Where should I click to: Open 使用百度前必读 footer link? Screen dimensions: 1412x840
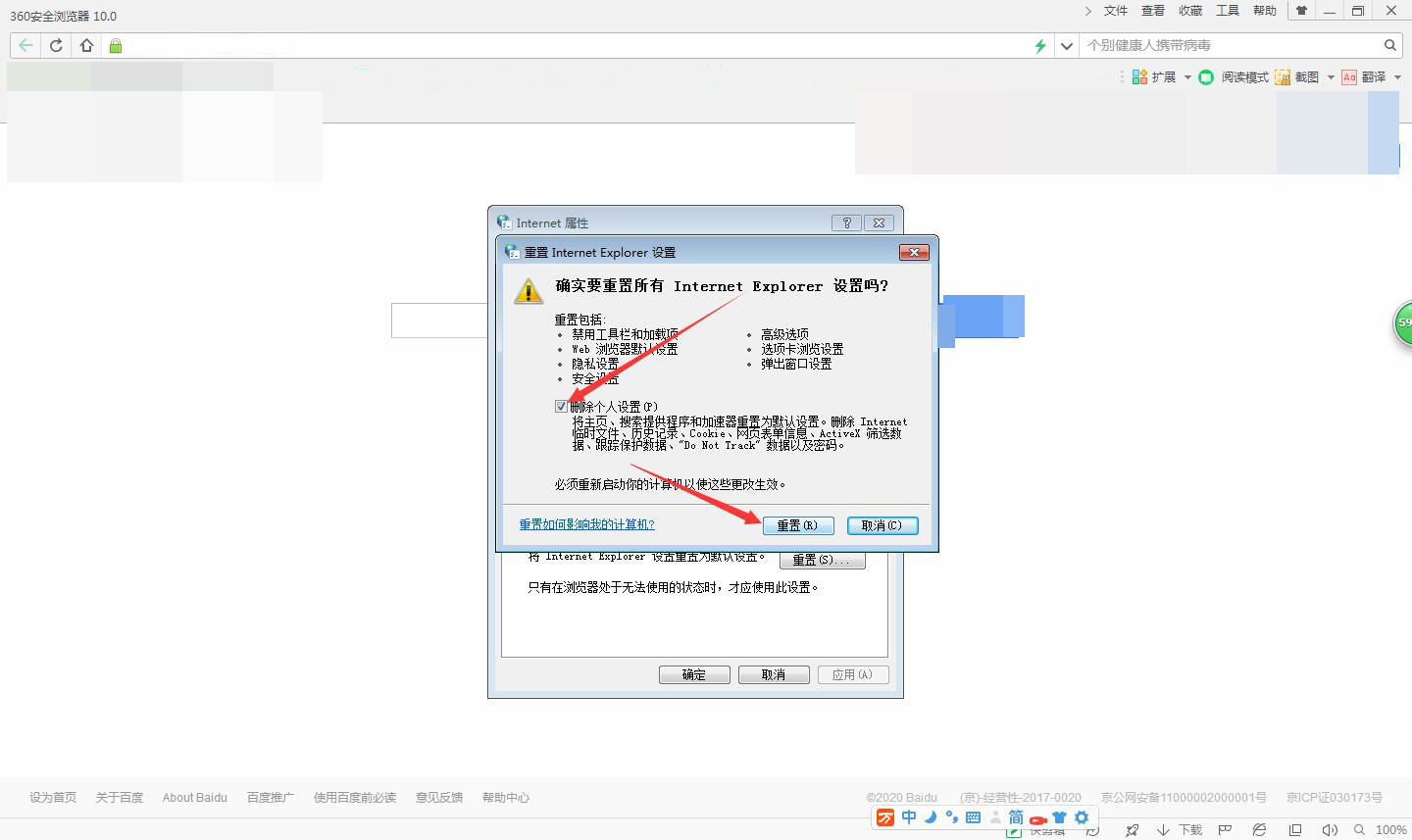tap(355, 798)
